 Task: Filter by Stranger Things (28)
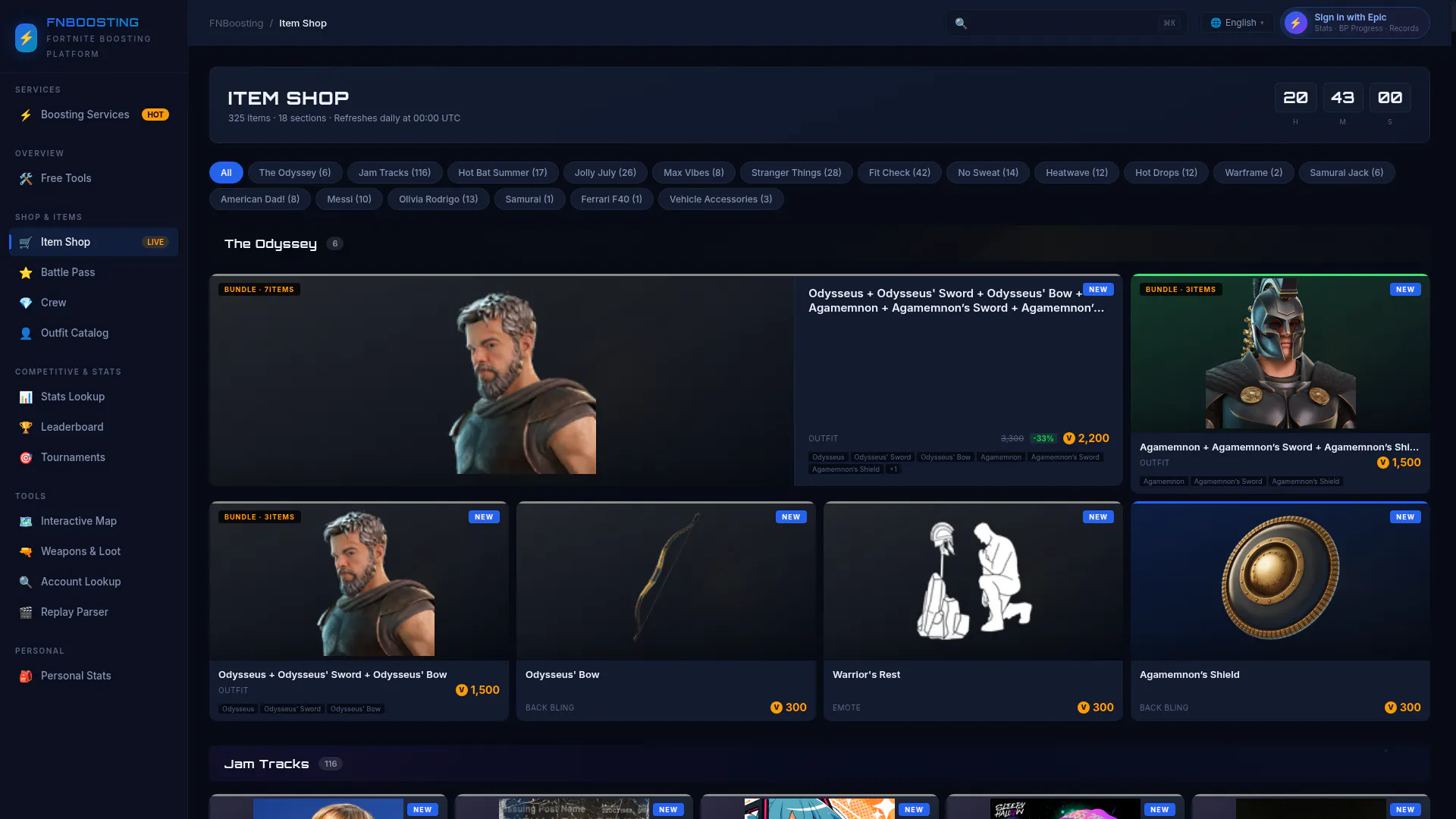coord(796,173)
